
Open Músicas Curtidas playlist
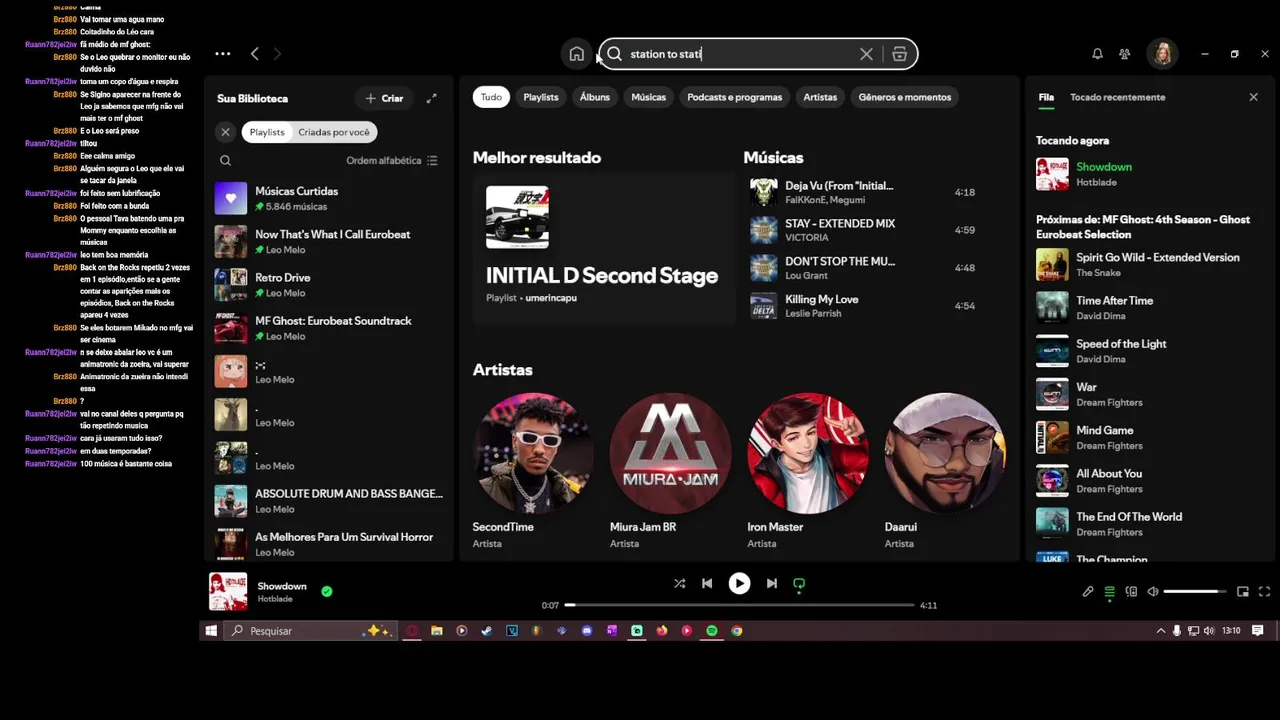tap(329, 198)
